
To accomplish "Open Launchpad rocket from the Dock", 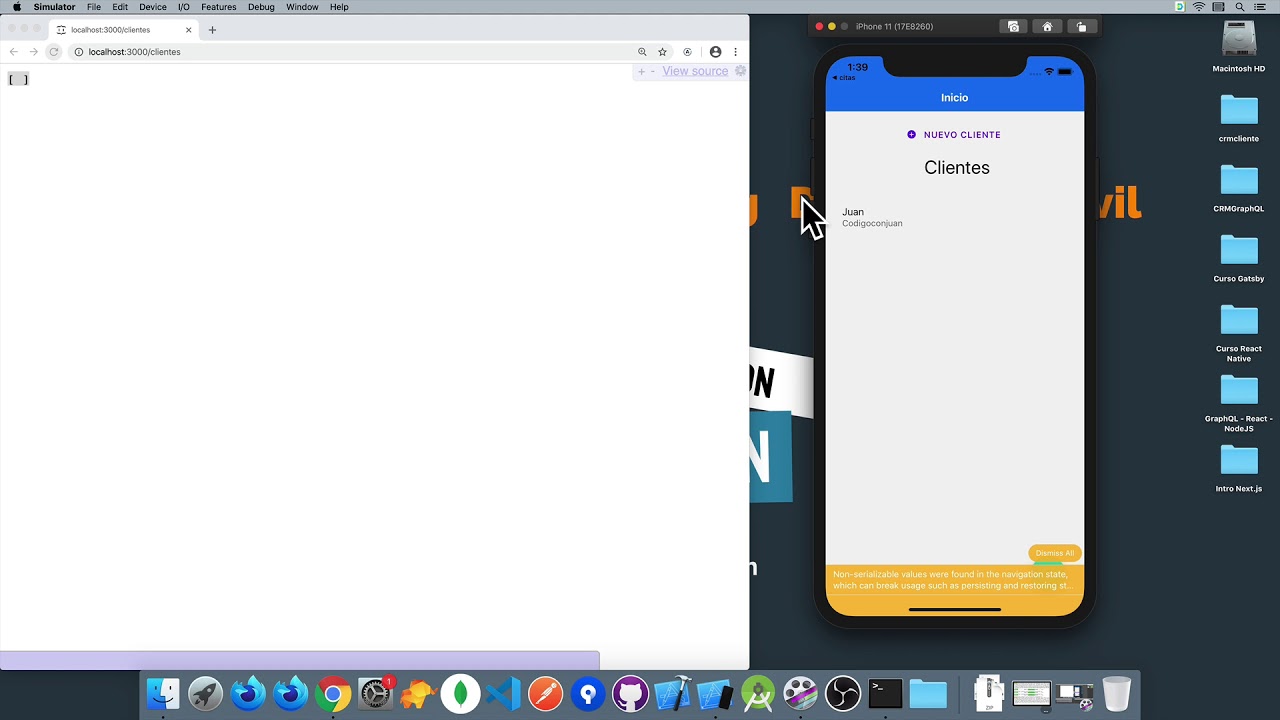I will [x=206, y=693].
